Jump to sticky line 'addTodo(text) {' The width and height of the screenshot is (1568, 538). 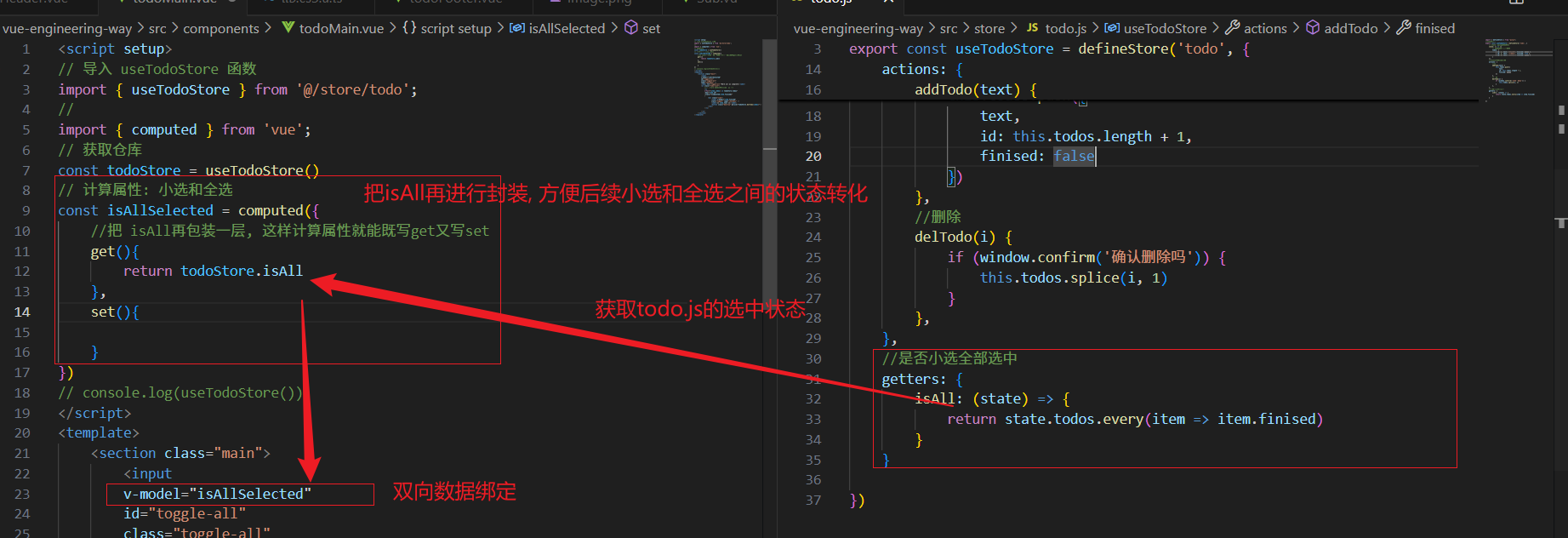[976, 89]
